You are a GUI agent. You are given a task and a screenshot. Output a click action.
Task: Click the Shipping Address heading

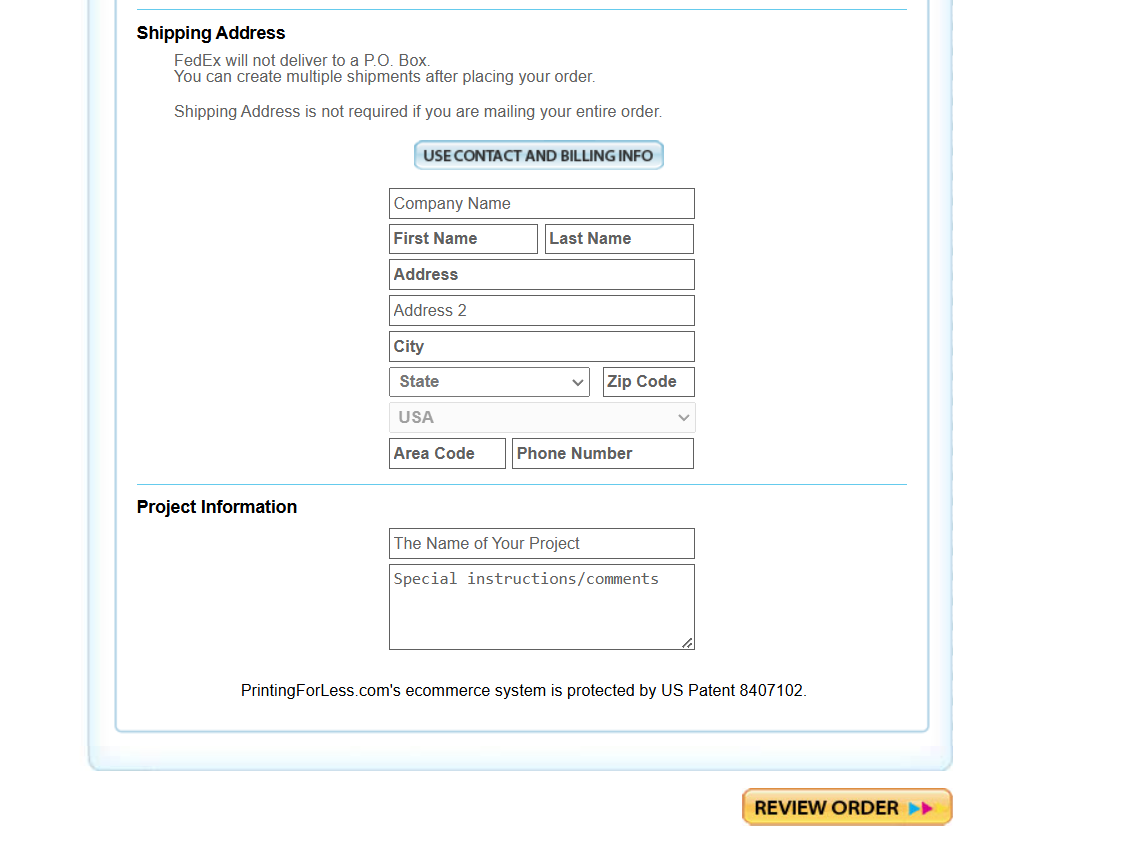[x=211, y=33]
